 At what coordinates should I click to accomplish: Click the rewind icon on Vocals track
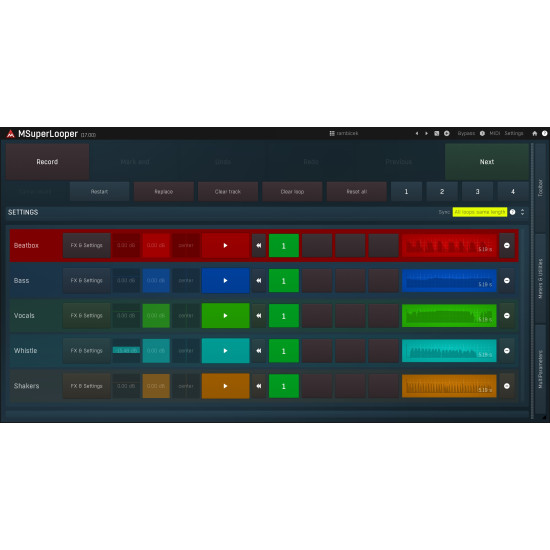259,316
